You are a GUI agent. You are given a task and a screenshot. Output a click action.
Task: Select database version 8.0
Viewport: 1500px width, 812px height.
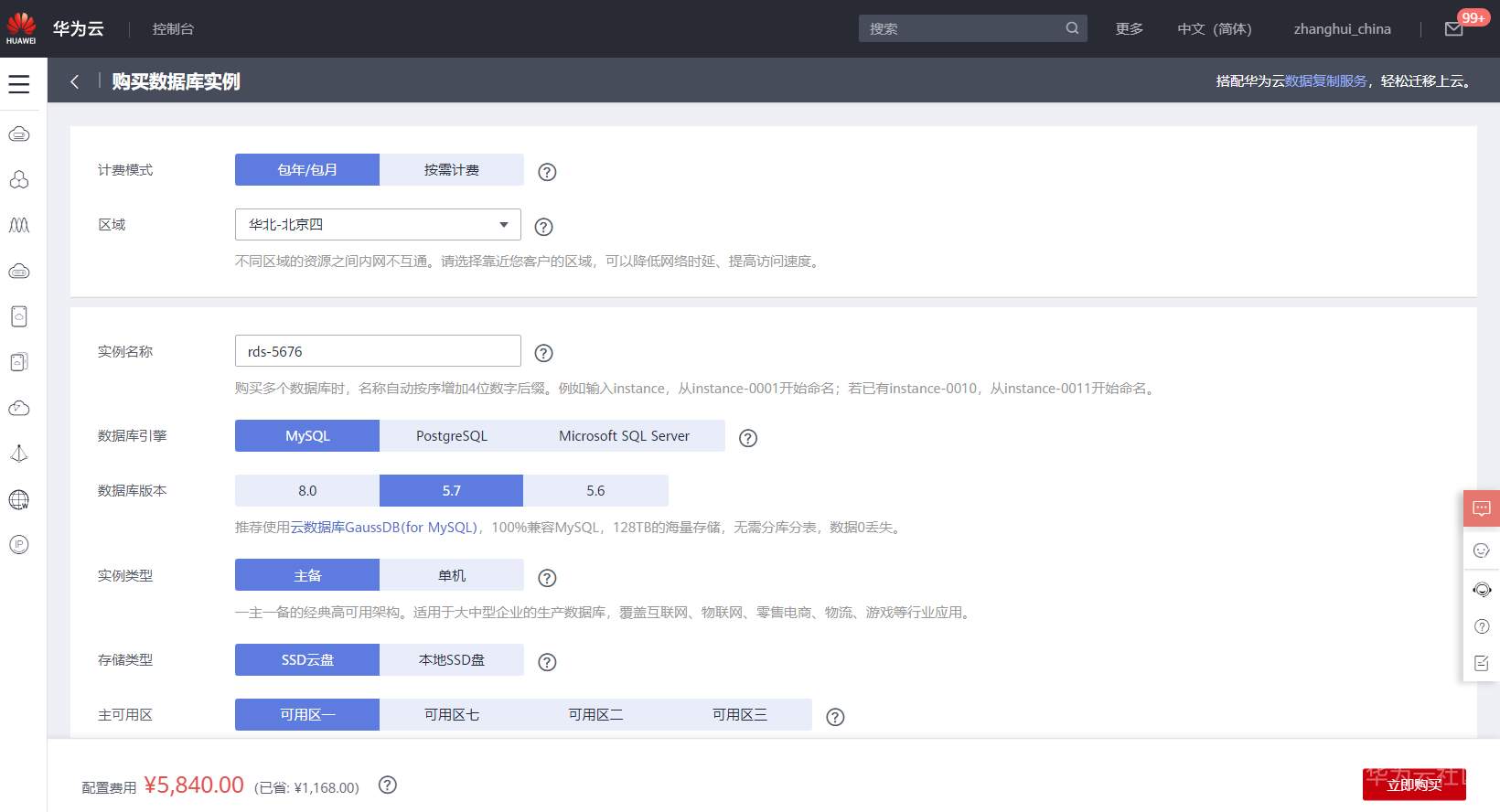click(x=307, y=491)
